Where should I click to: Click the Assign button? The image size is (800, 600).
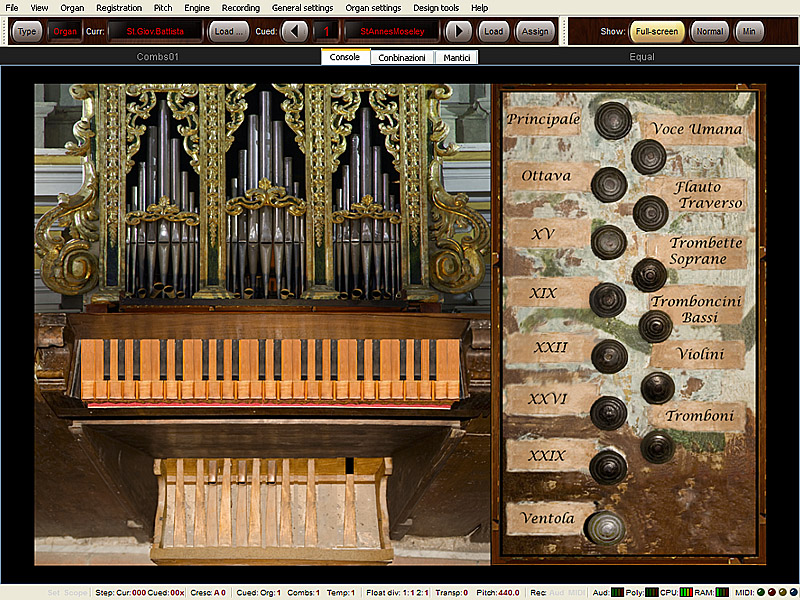click(535, 31)
